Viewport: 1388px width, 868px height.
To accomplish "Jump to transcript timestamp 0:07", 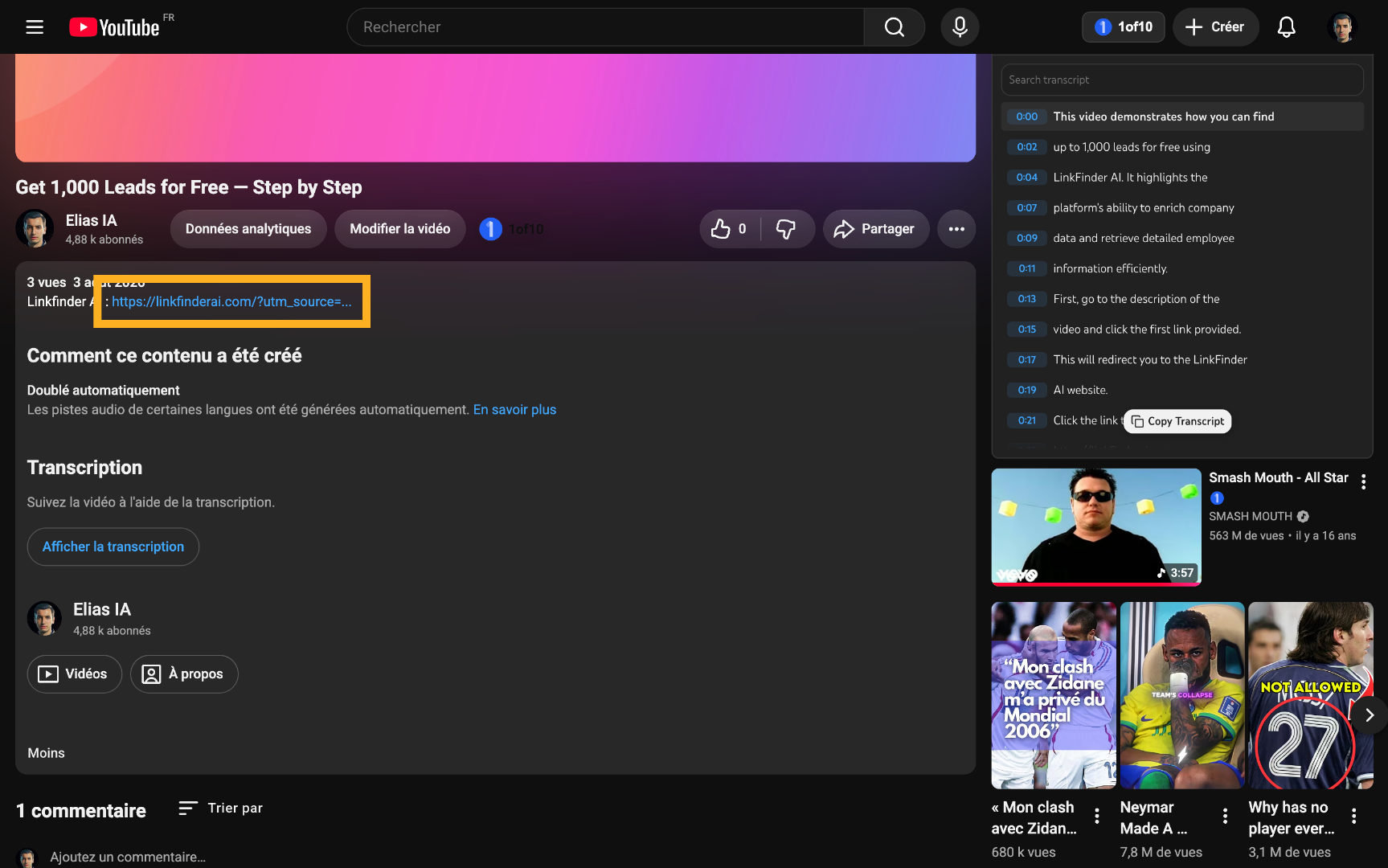I will 1027,208.
